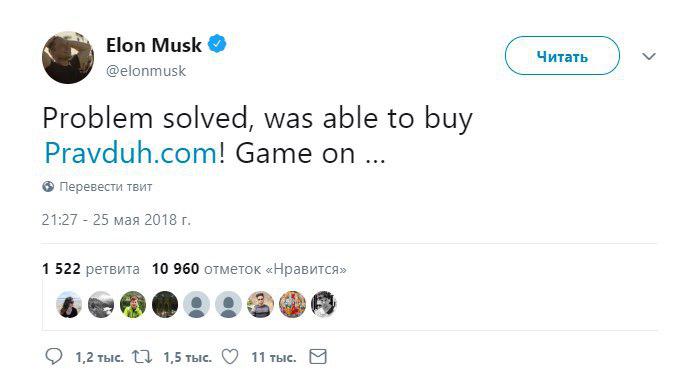Open Elon Musk's profile avatar

(x=68, y=57)
